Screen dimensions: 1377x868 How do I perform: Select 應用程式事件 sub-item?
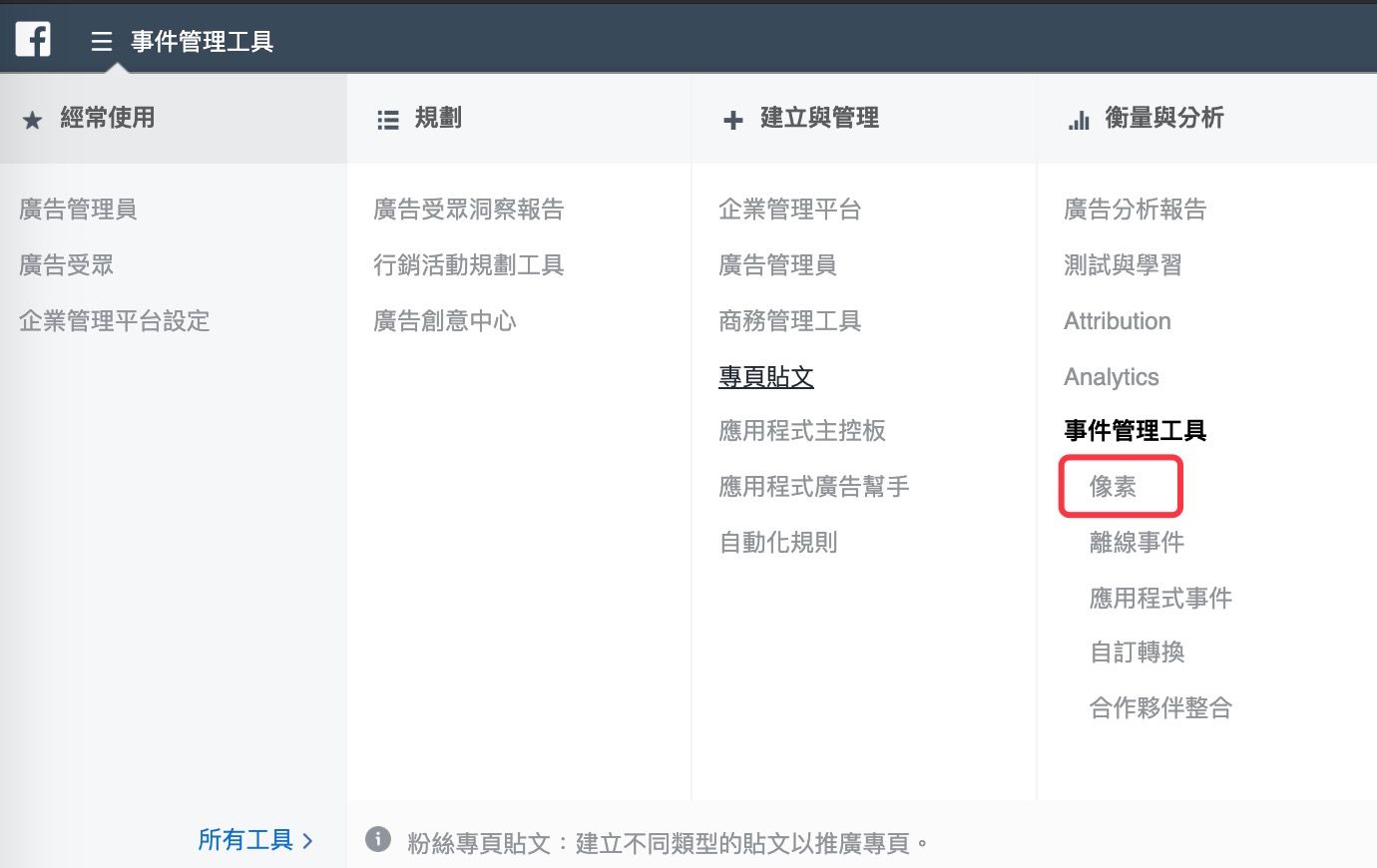click(x=1161, y=599)
